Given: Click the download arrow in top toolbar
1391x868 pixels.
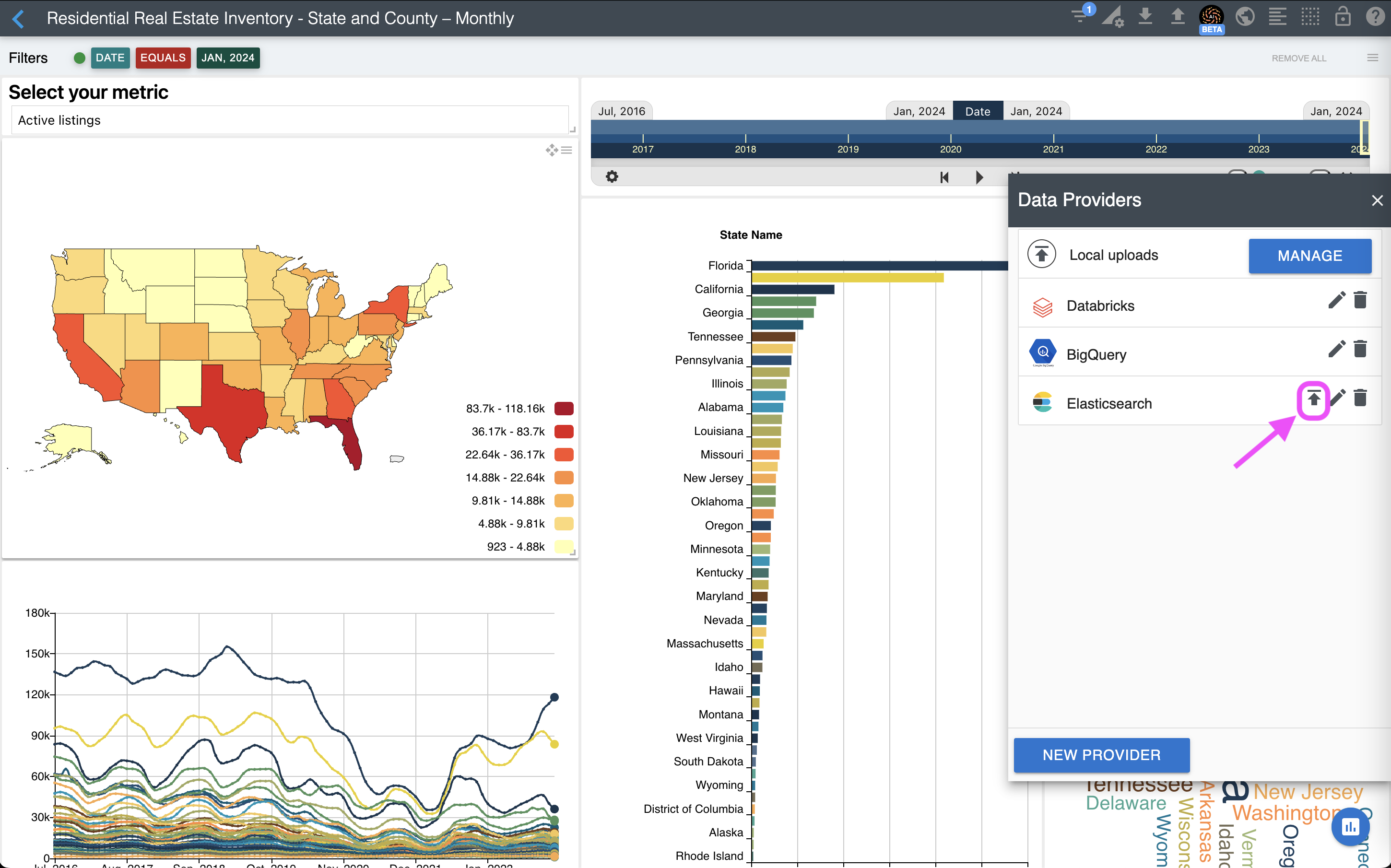Looking at the screenshot, I should (x=1145, y=16).
